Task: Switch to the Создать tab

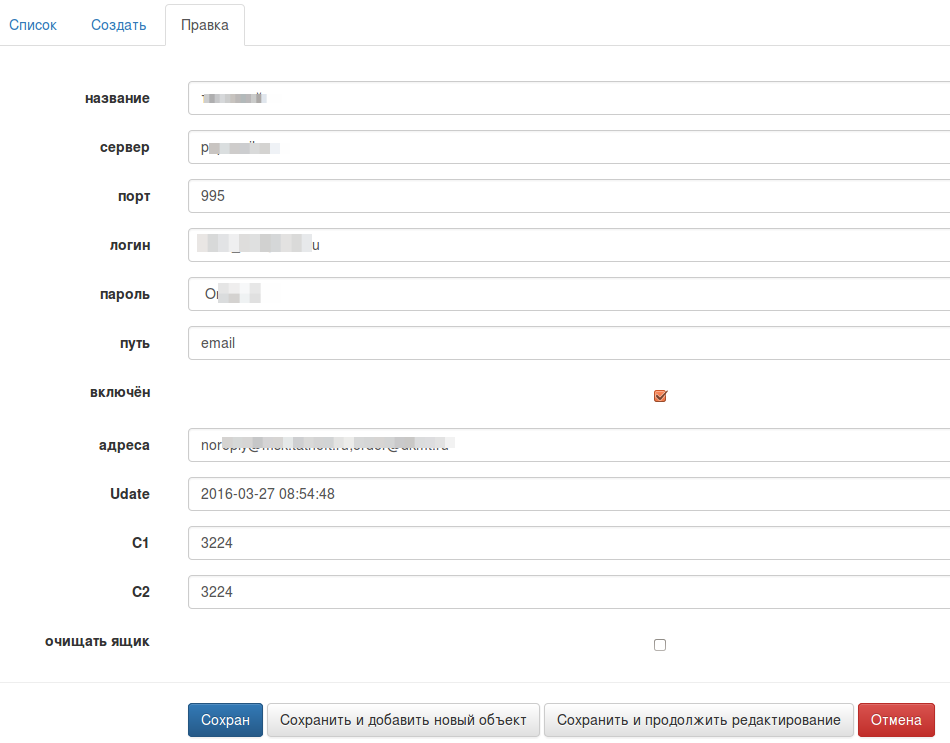Action: pos(119,25)
